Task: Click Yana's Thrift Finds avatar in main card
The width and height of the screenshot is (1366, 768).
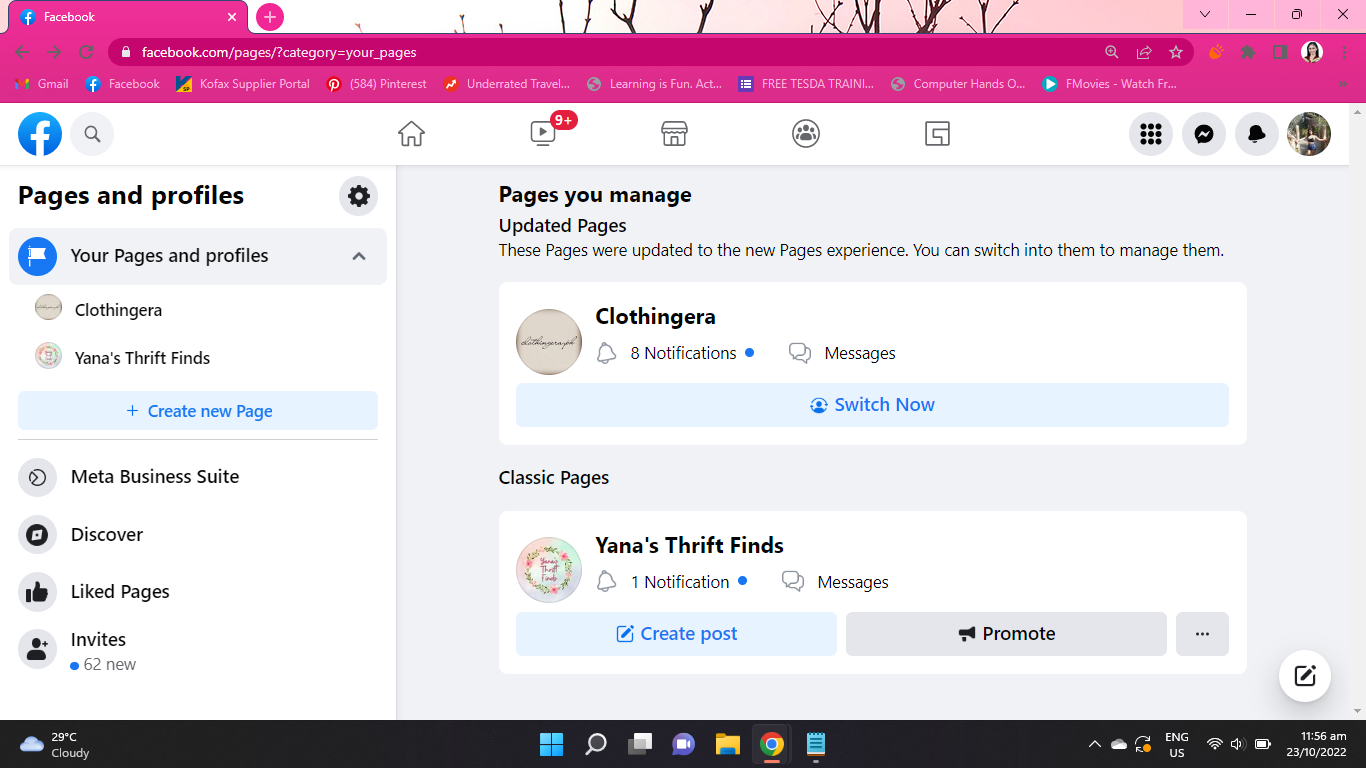Action: tap(549, 570)
